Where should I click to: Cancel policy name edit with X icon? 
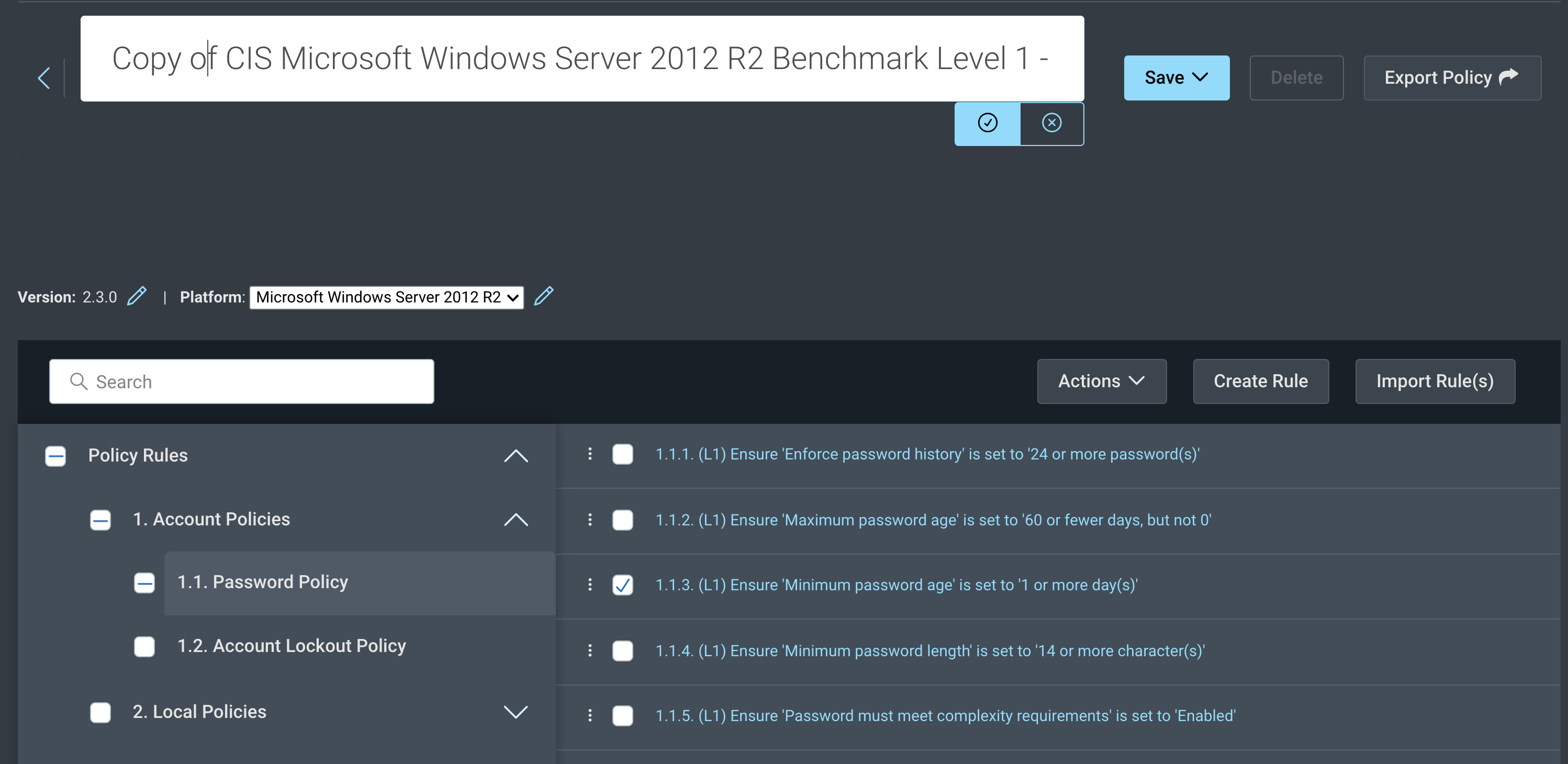1051,123
